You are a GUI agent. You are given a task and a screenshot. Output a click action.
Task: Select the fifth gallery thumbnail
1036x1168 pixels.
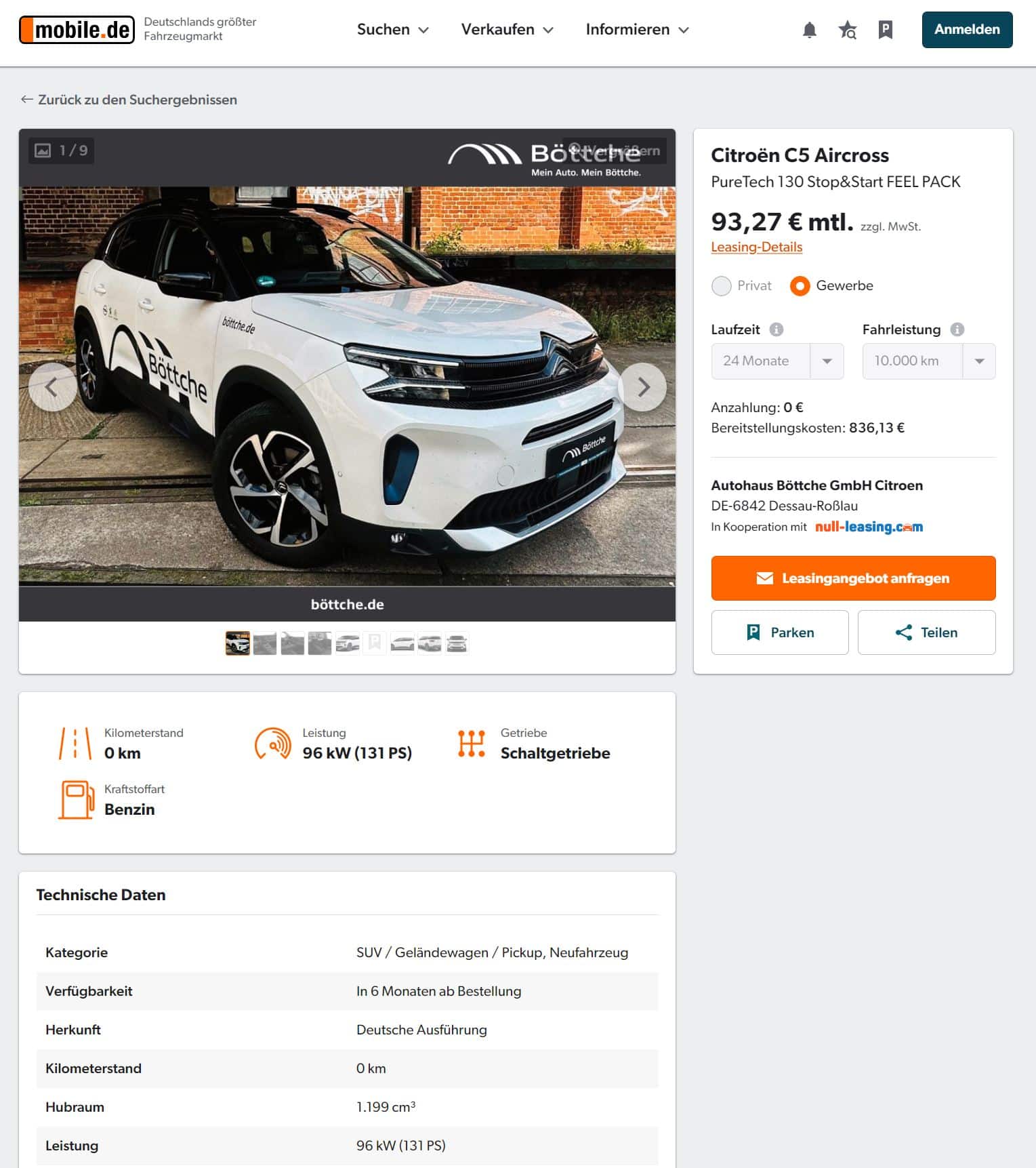[348, 643]
